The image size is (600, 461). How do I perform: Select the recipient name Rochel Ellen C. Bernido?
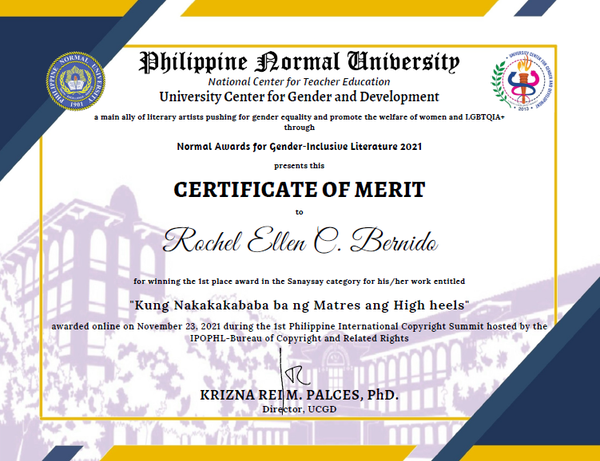[299, 240]
